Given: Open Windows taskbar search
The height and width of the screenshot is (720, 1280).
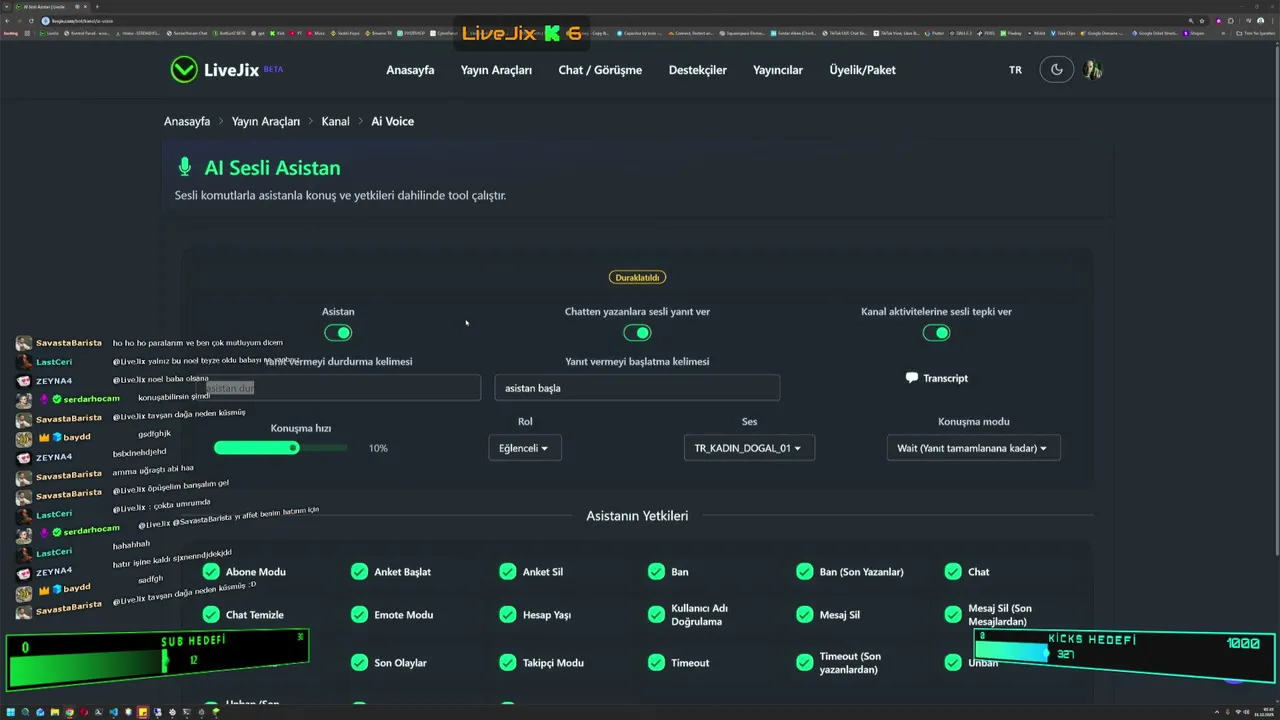Looking at the screenshot, I should (x=26, y=712).
